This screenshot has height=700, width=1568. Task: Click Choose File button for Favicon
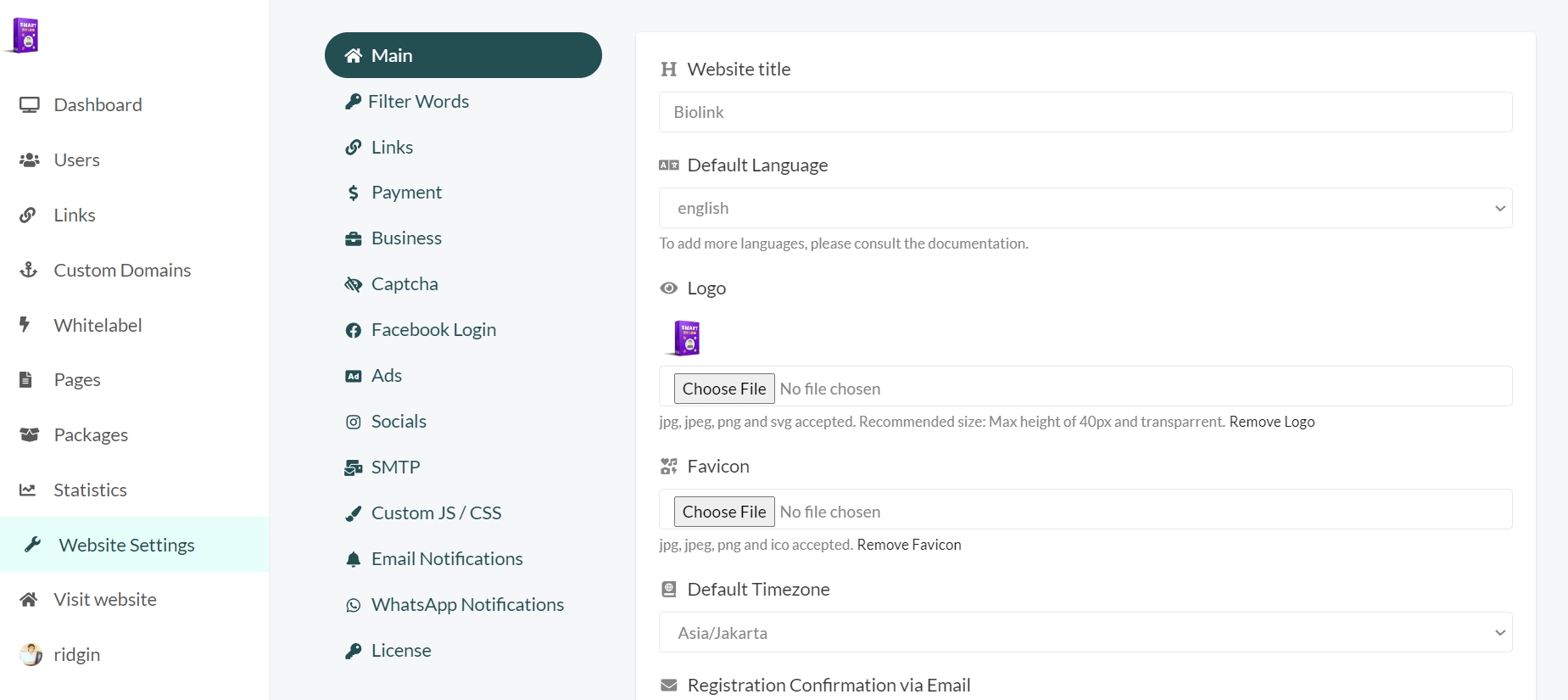click(724, 512)
